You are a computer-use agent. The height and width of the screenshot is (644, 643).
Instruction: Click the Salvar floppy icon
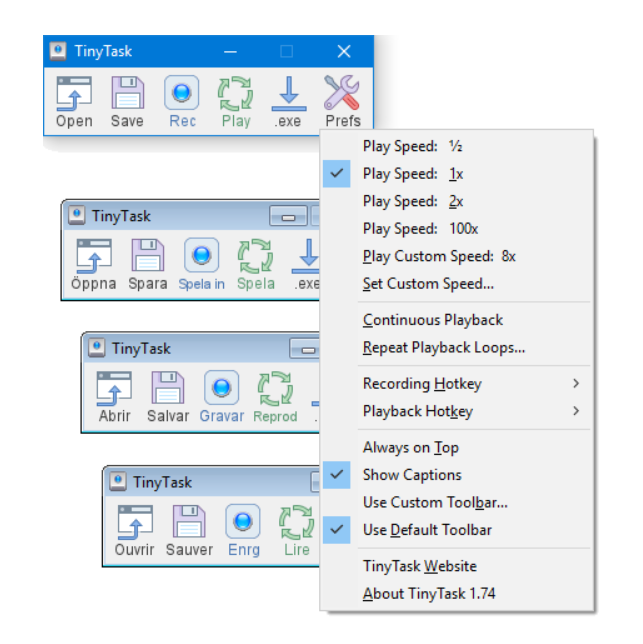click(x=168, y=388)
